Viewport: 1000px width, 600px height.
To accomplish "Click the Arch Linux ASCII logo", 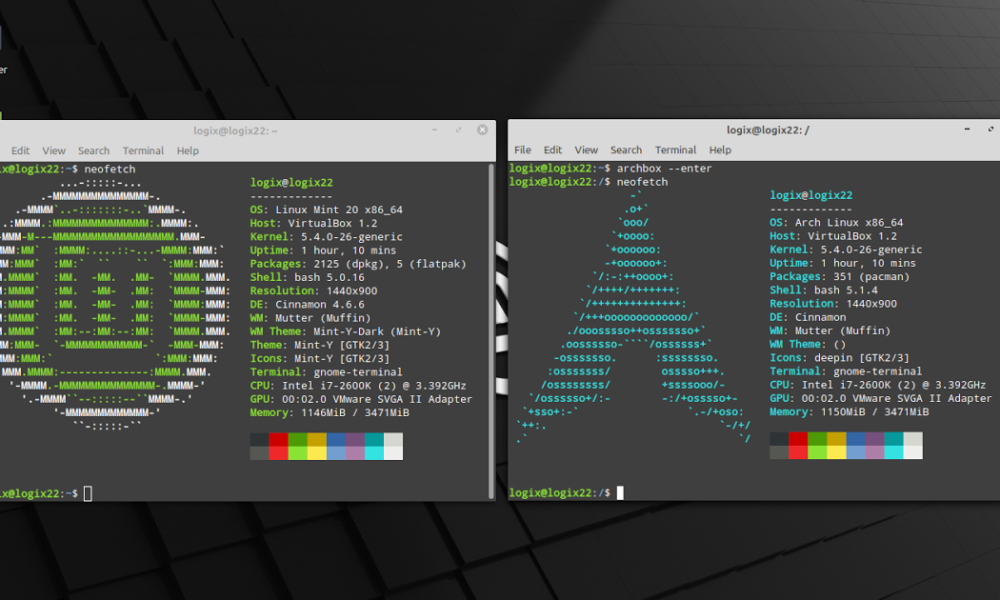I will [x=633, y=317].
